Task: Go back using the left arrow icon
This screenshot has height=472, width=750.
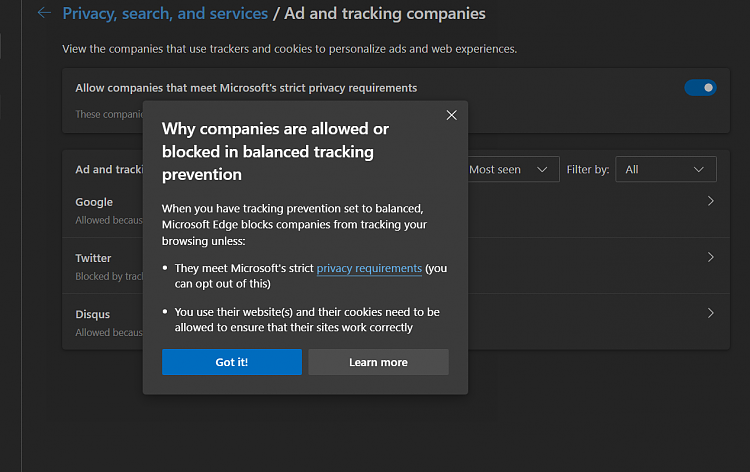Action: [44, 13]
